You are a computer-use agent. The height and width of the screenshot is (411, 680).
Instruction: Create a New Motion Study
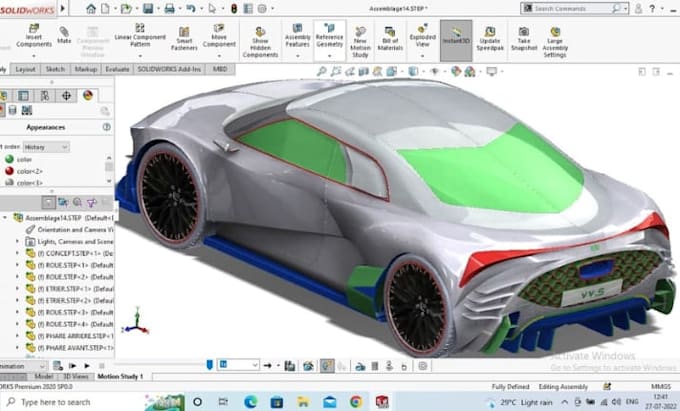pos(360,42)
